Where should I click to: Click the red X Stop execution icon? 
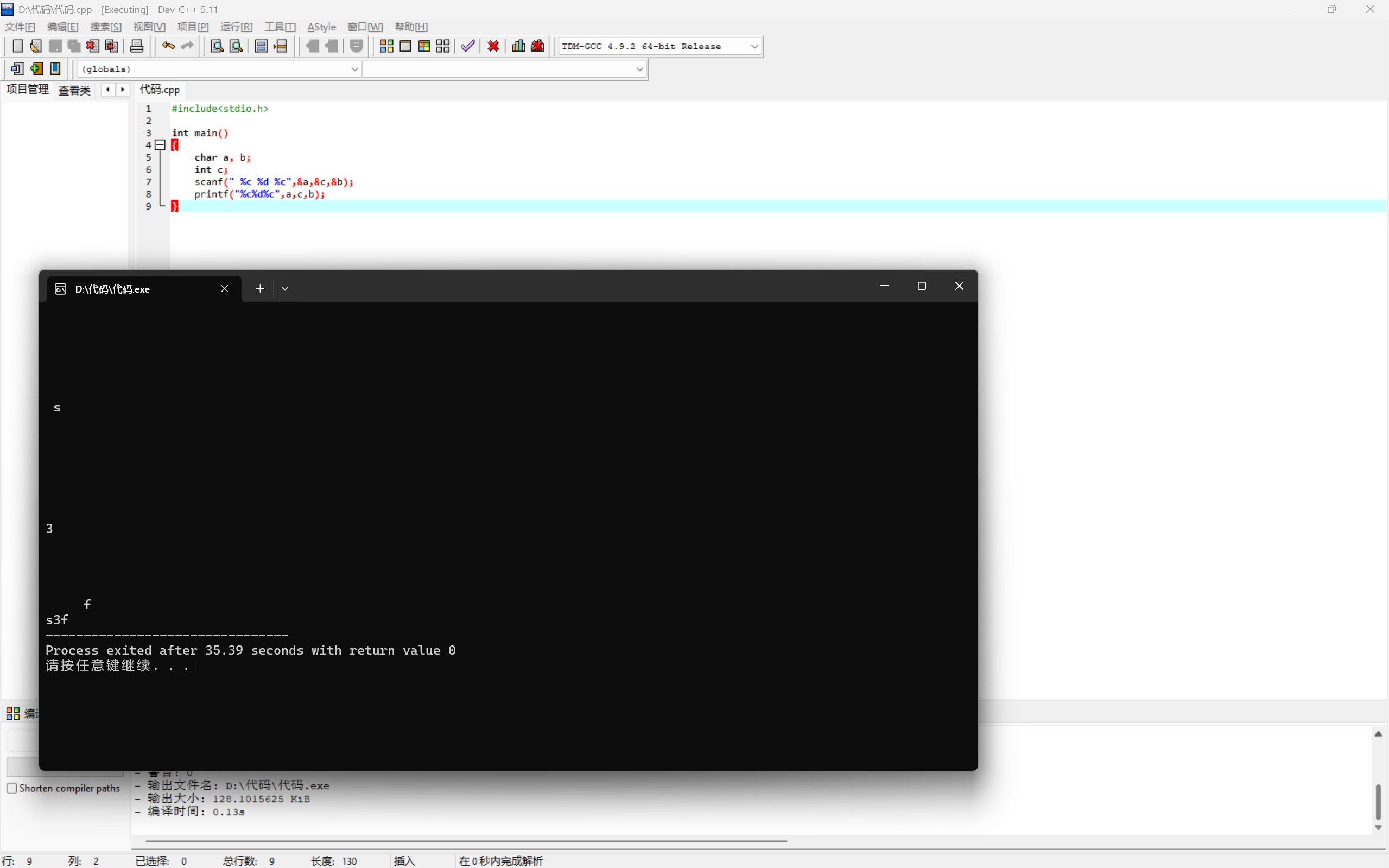(493, 46)
